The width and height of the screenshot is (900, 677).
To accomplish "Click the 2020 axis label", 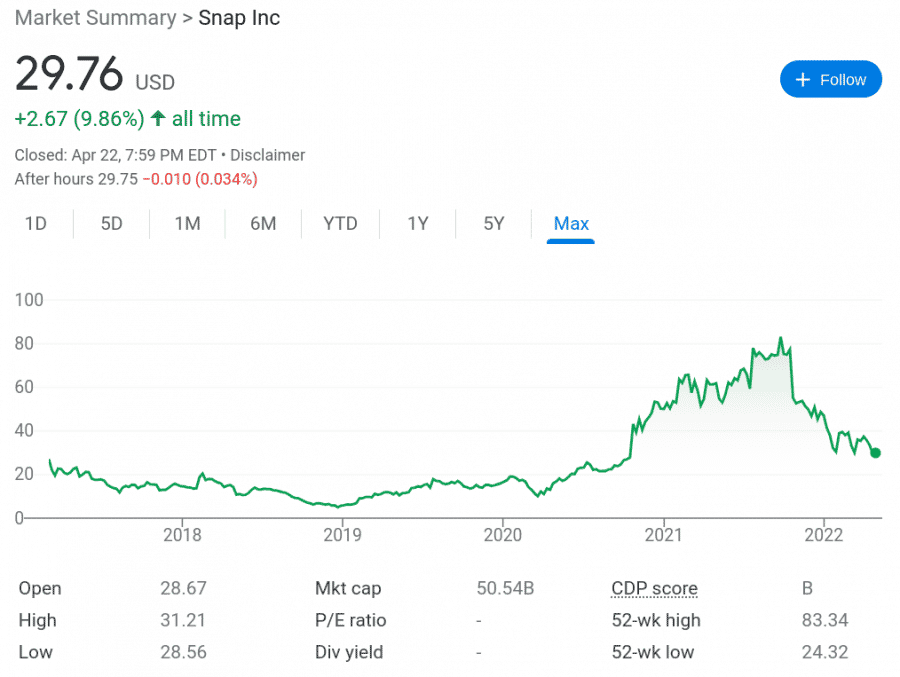I will point(503,535).
